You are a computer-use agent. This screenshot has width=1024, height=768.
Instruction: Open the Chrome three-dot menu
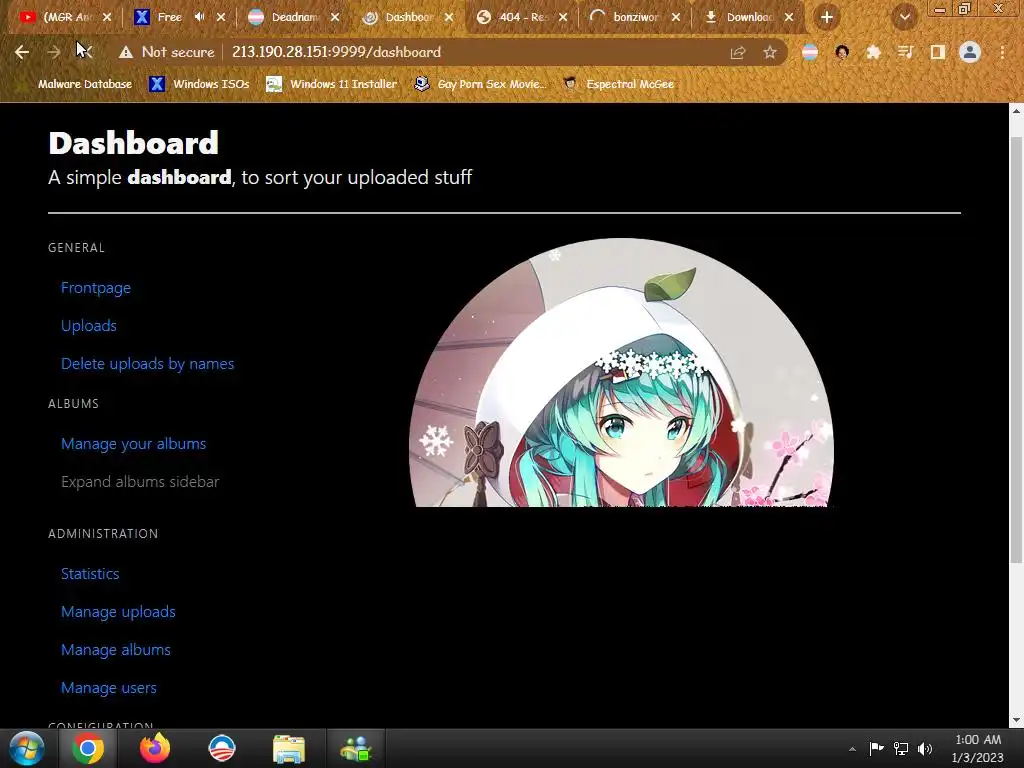pos(1002,52)
